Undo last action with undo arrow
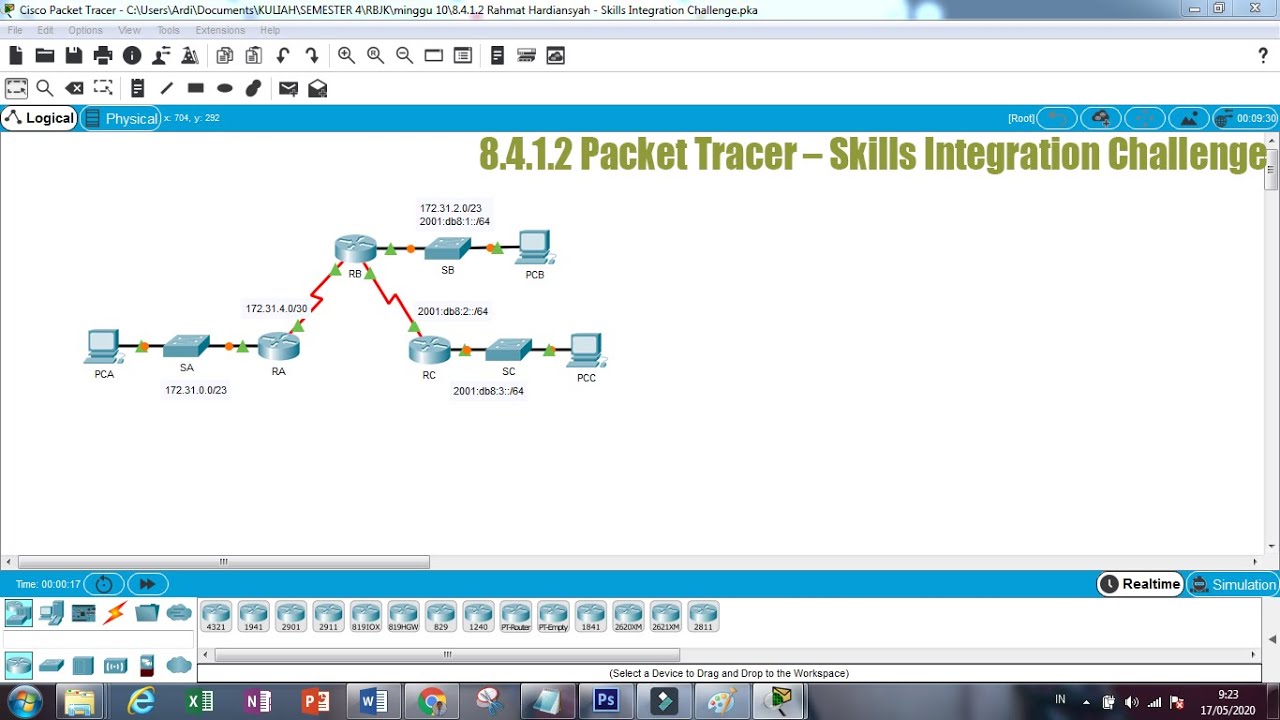 tap(283, 56)
